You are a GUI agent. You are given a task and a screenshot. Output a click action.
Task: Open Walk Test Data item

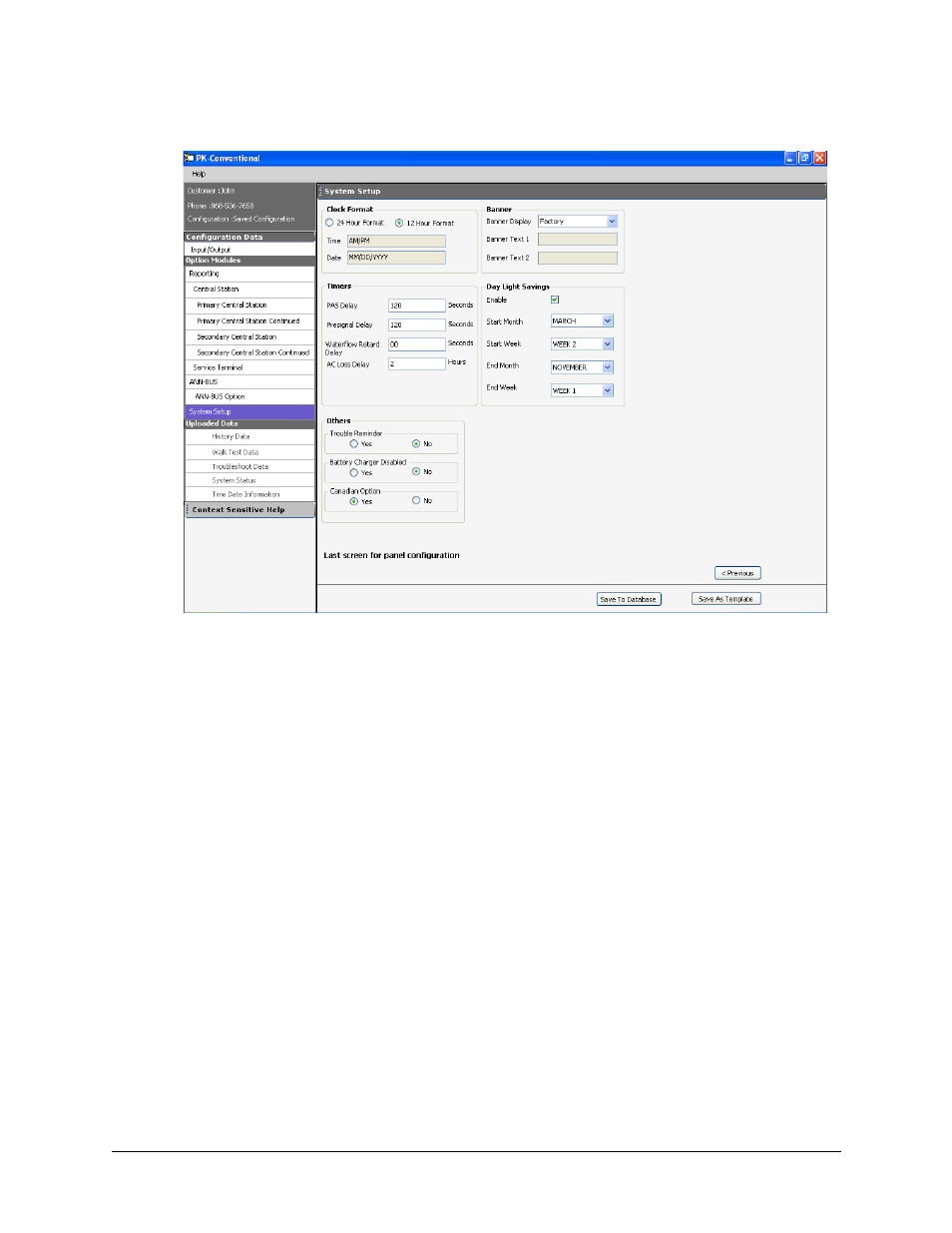tap(249, 452)
